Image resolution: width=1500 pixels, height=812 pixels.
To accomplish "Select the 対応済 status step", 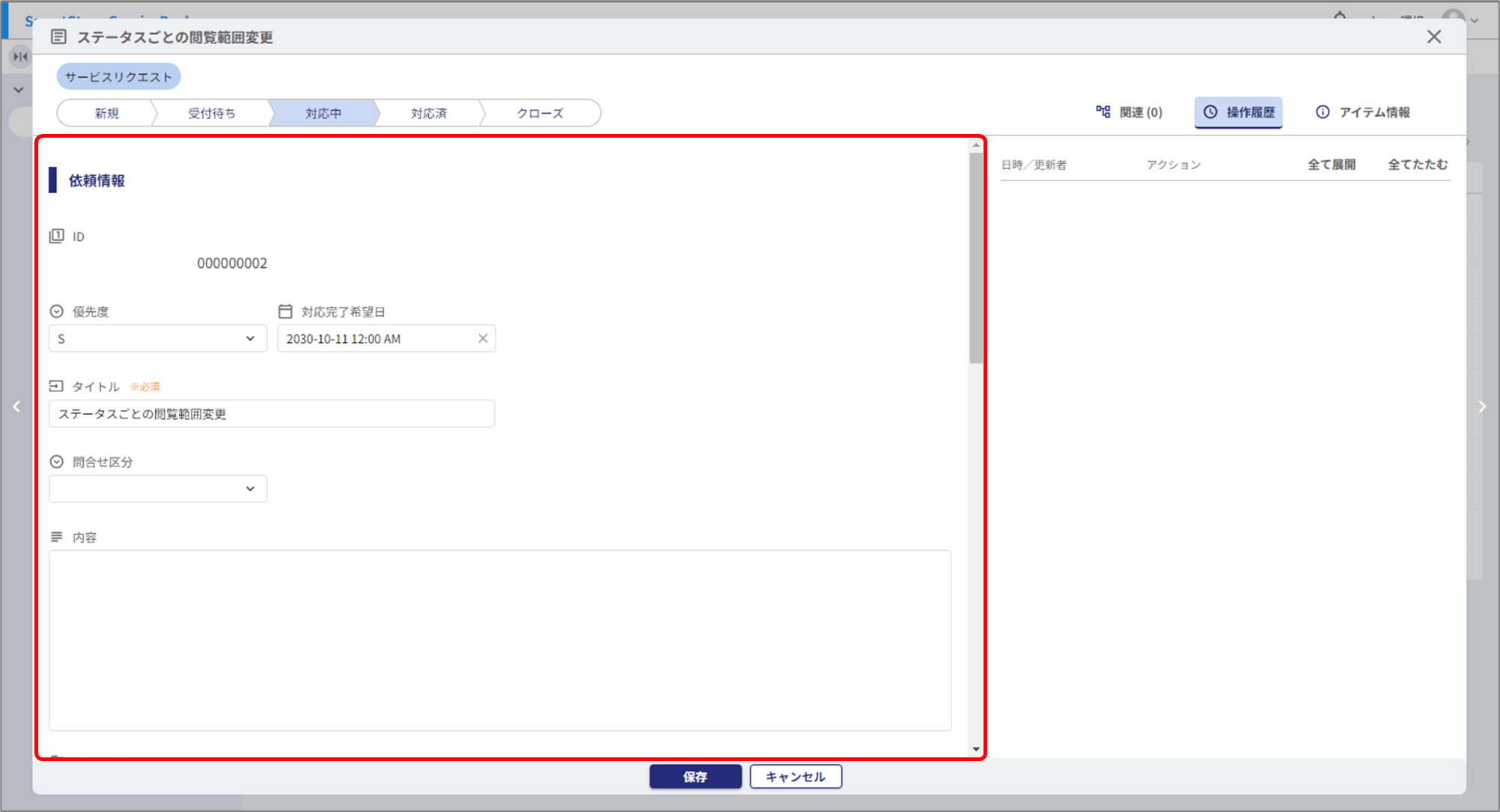I will (428, 113).
